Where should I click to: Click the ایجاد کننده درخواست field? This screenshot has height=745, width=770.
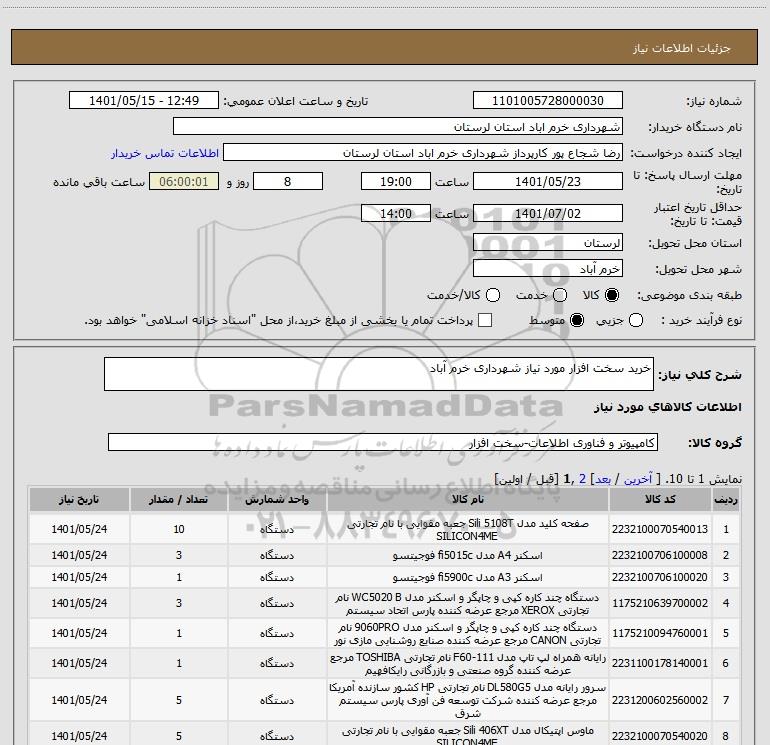pos(423,153)
